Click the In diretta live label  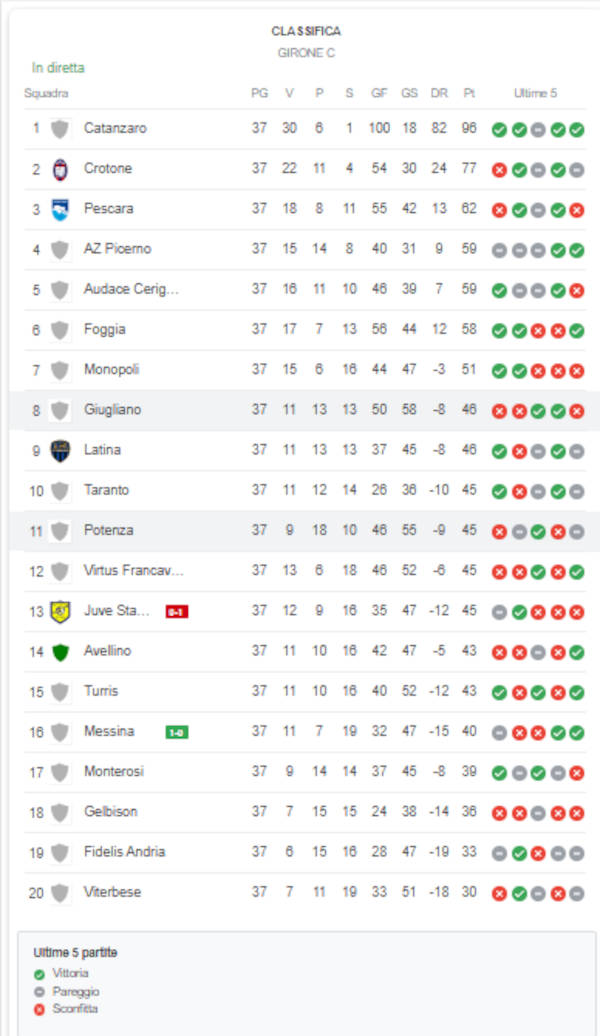(58, 68)
